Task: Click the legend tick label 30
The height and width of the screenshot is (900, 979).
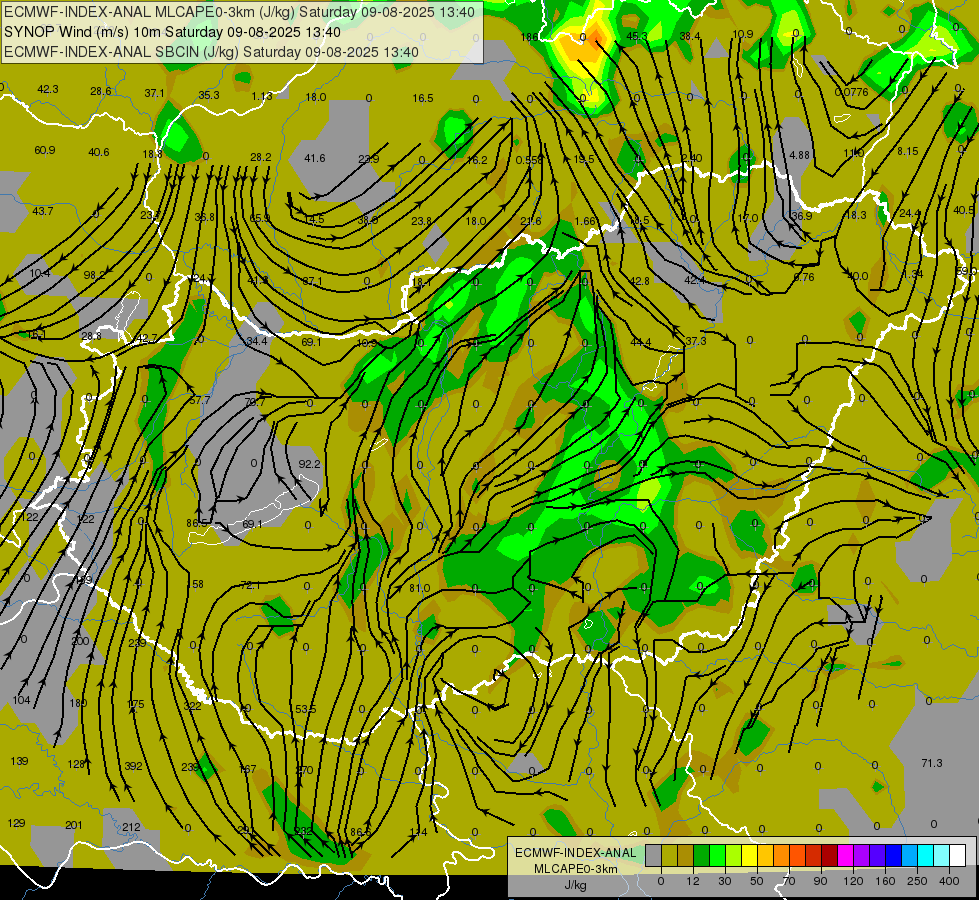Action: (x=725, y=881)
